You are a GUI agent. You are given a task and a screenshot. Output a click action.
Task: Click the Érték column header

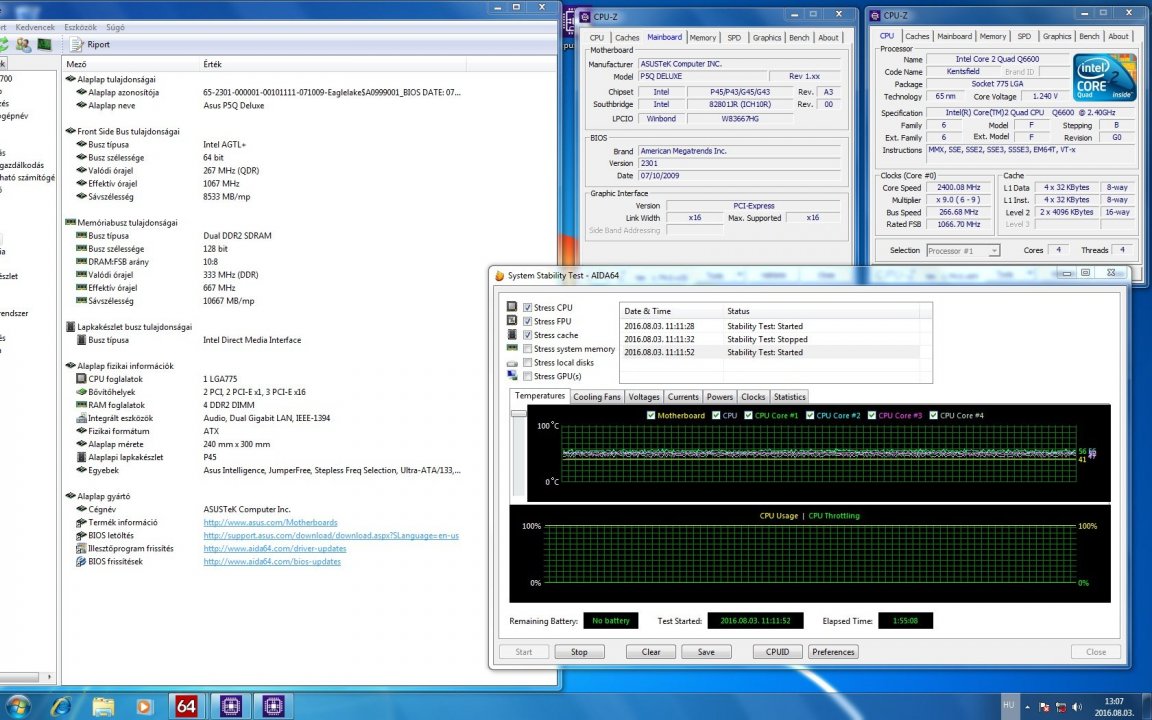[212, 63]
